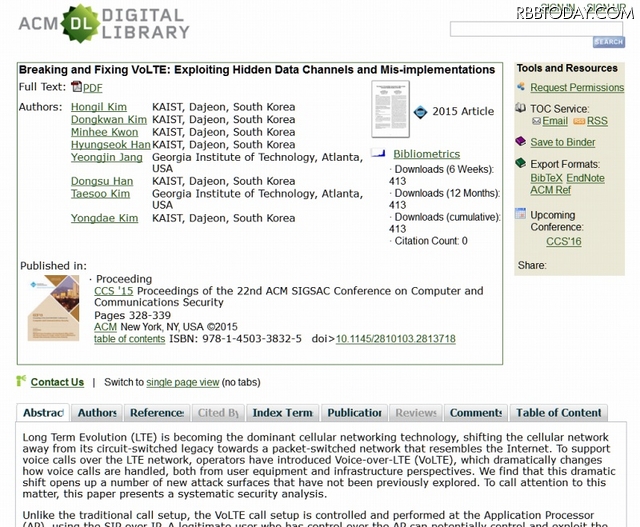
Task: Click the PDF icon beside Full Text
Action: tap(76, 87)
